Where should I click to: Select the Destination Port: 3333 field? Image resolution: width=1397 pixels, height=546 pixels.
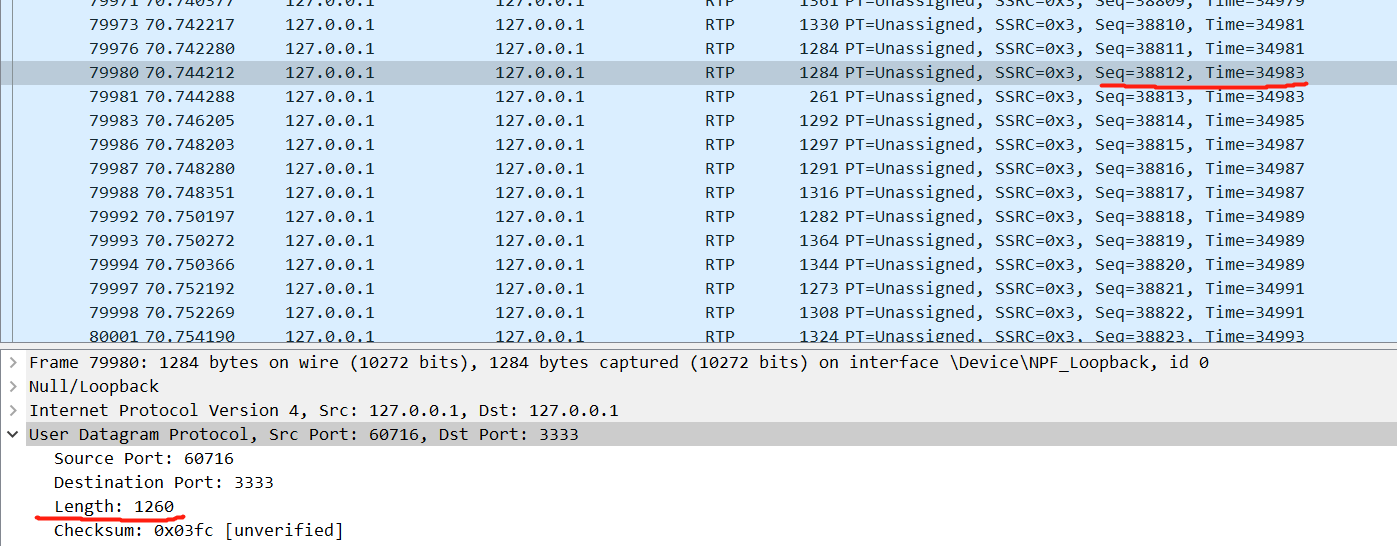(x=163, y=482)
